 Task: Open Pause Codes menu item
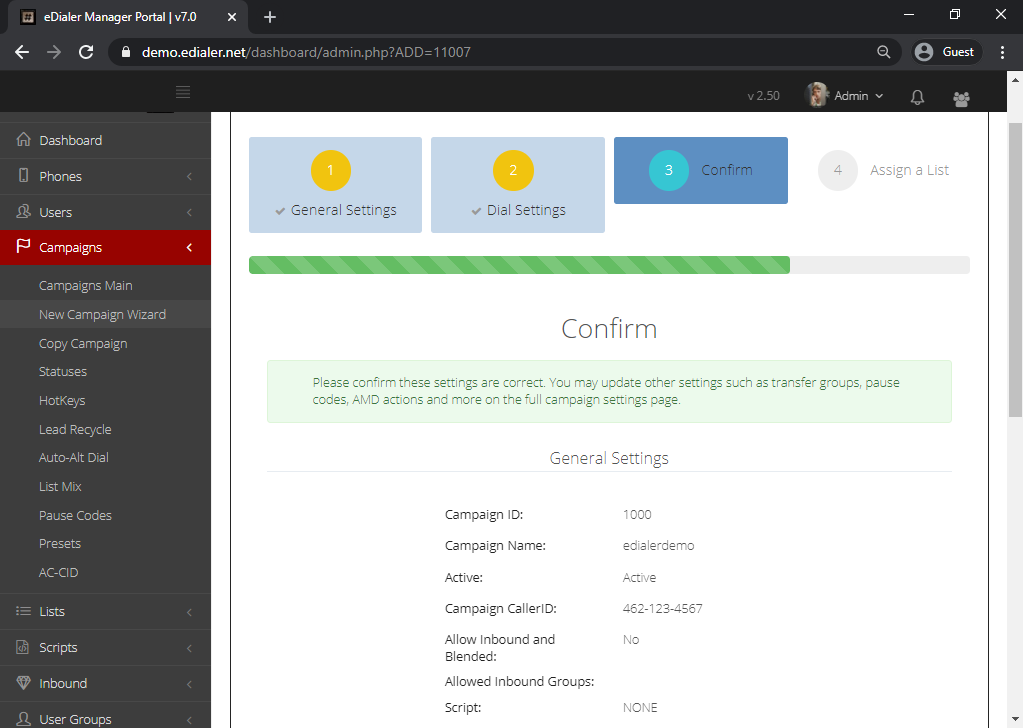75,515
